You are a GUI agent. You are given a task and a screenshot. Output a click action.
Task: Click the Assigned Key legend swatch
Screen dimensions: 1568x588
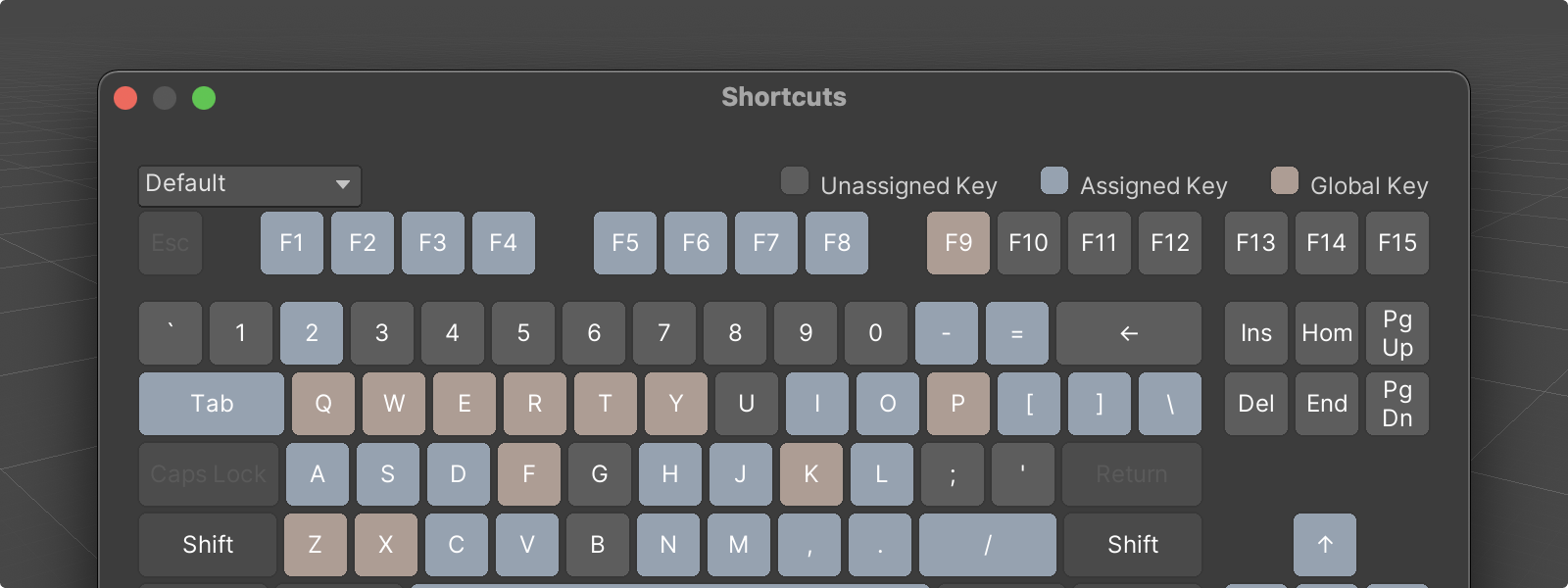click(x=1054, y=181)
